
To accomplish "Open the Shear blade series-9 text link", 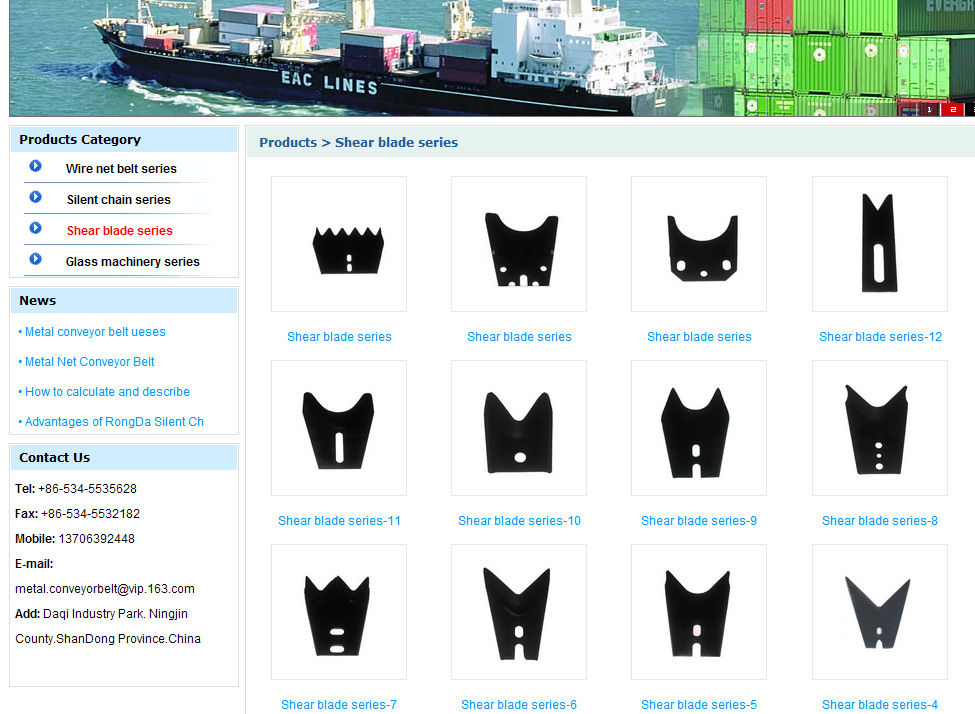I will tap(698, 521).
